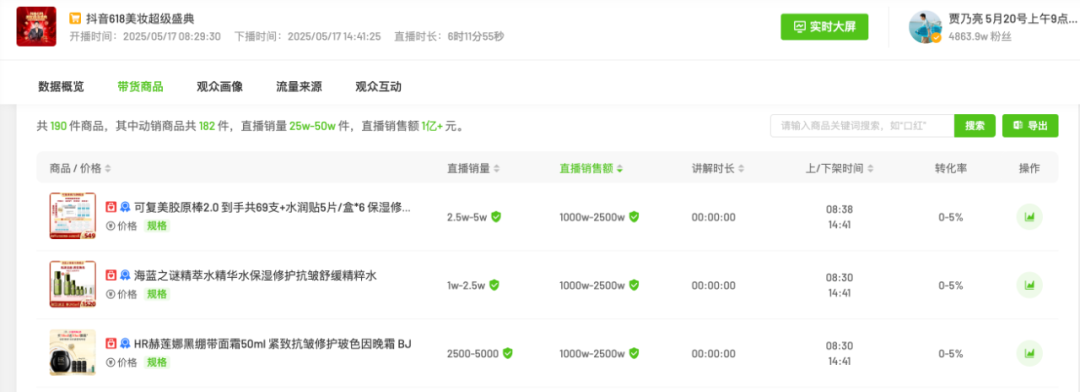
Task: Open 海蓝之谜精萃水 product title
Action: coord(255,275)
